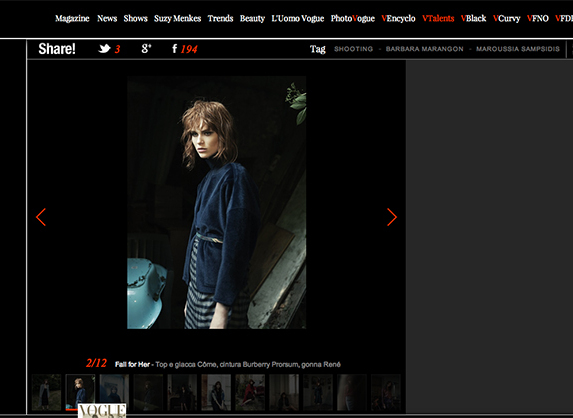Open the VTalents section

[438, 18]
